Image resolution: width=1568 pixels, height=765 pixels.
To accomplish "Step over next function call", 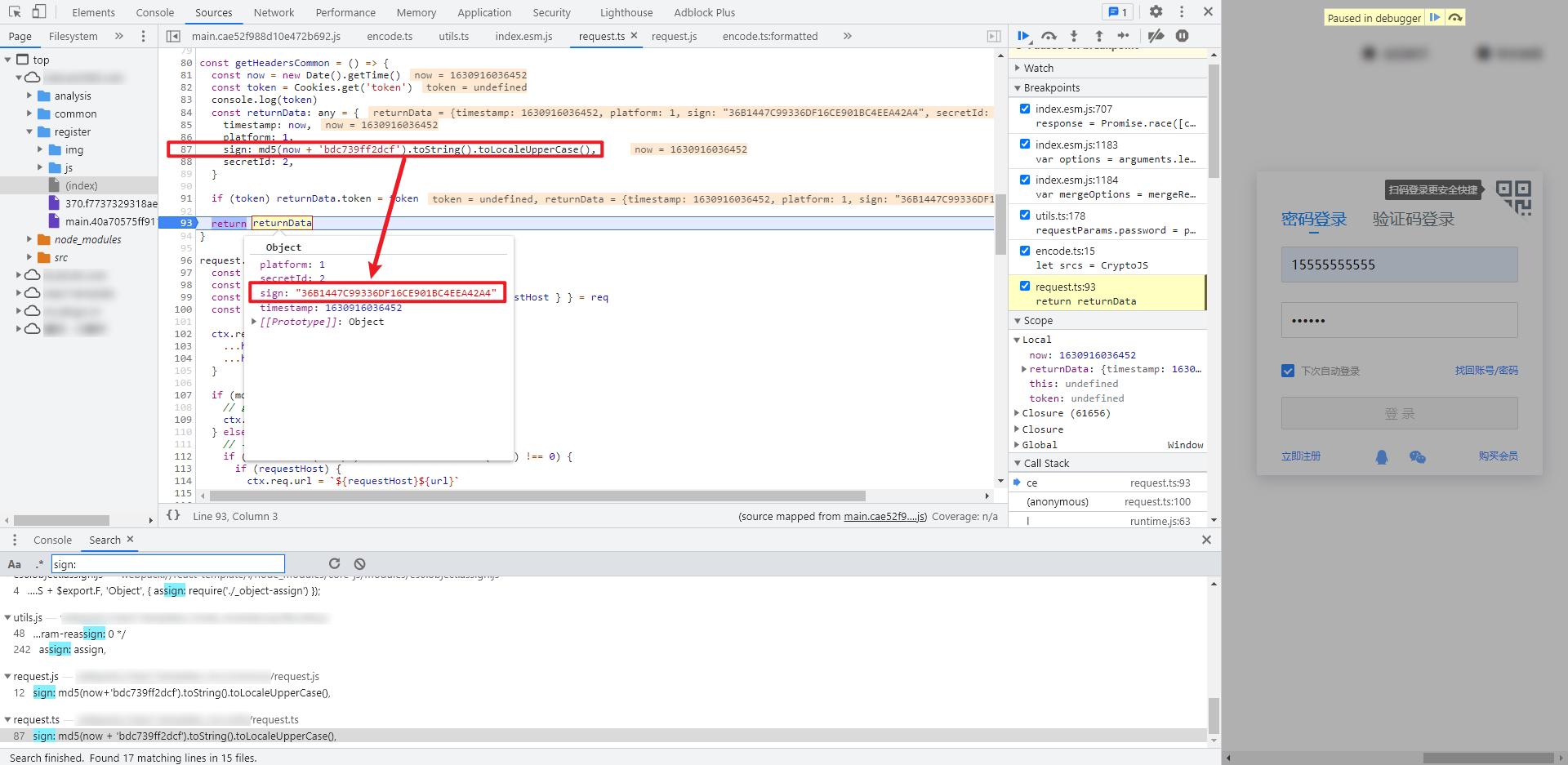I will (x=1049, y=36).
